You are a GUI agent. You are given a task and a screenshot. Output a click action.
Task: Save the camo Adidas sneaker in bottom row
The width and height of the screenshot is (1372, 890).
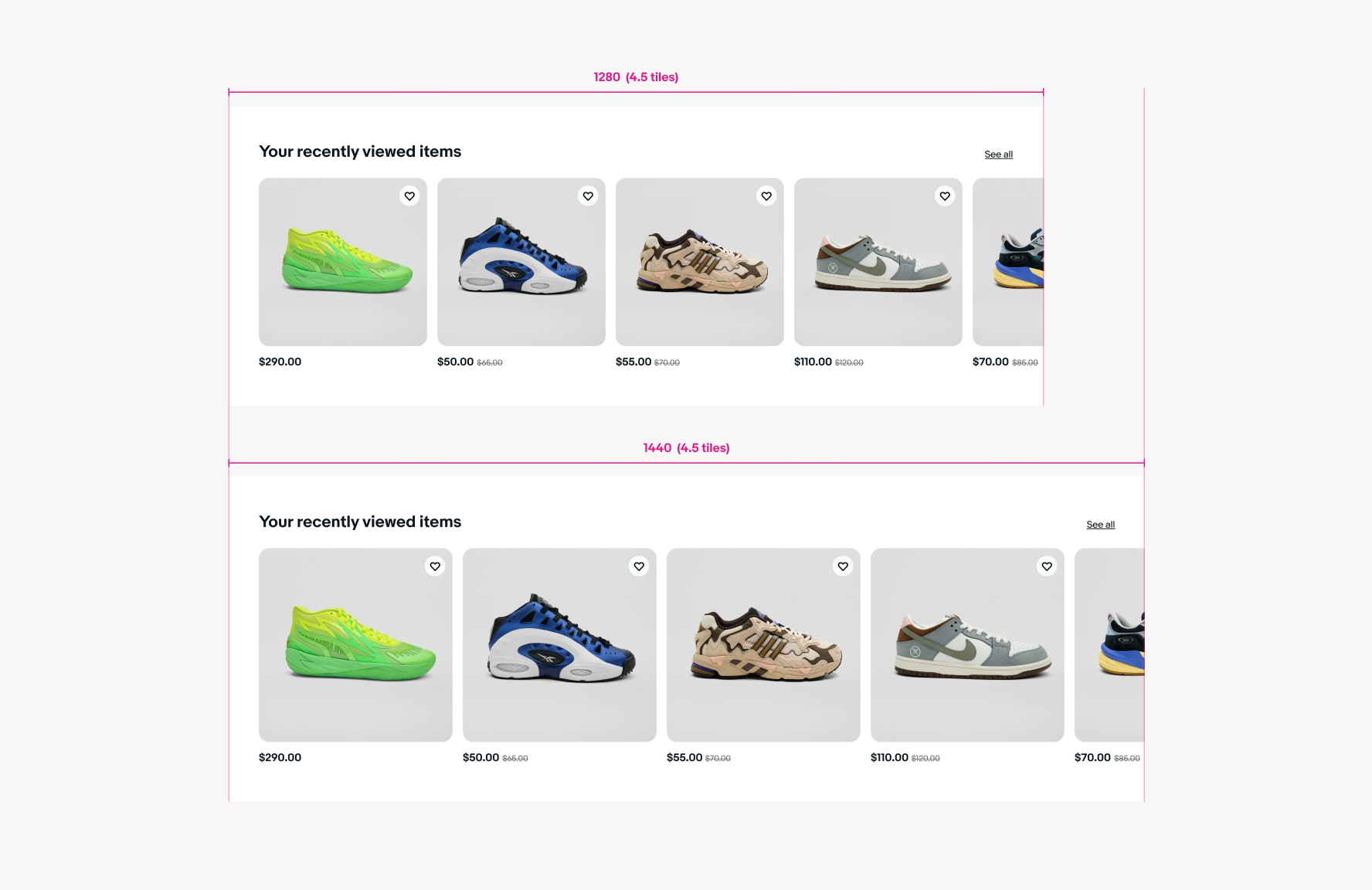coord(843,566)
